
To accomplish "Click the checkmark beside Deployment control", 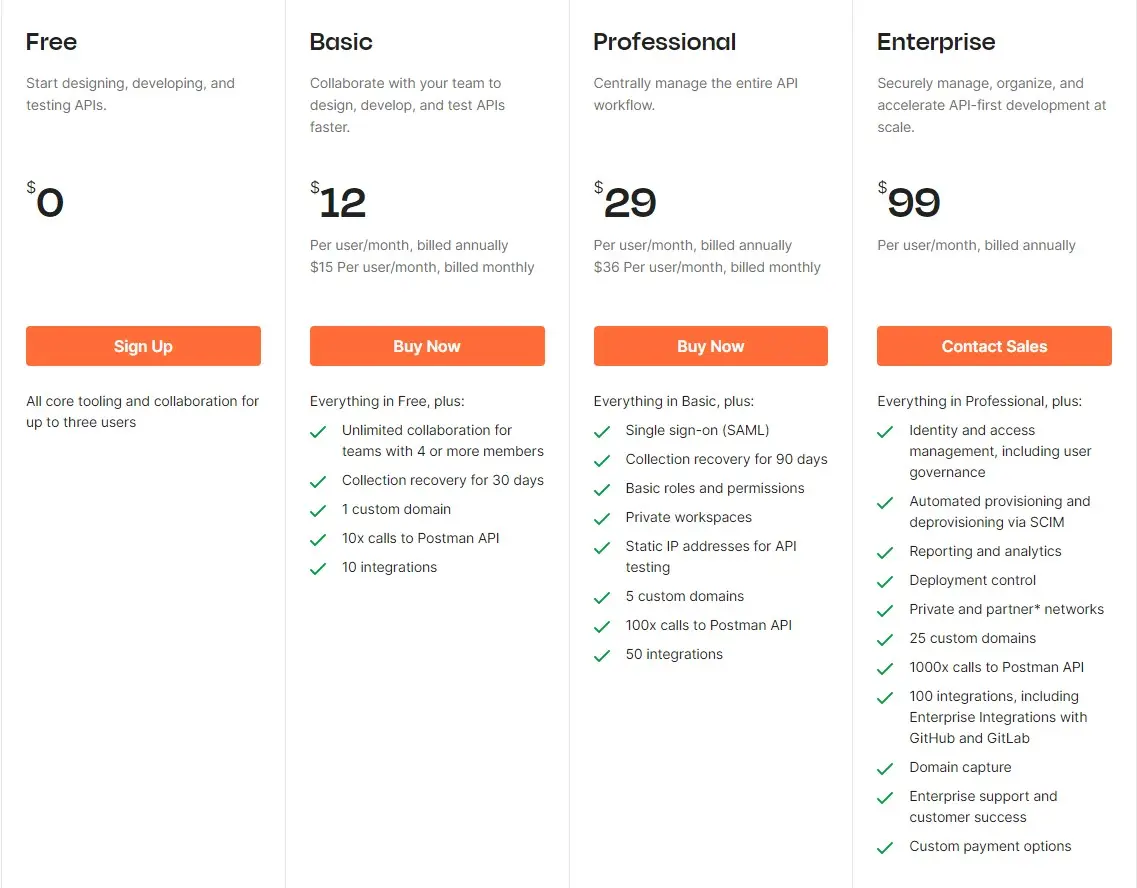I will click(x=885, y=582).
